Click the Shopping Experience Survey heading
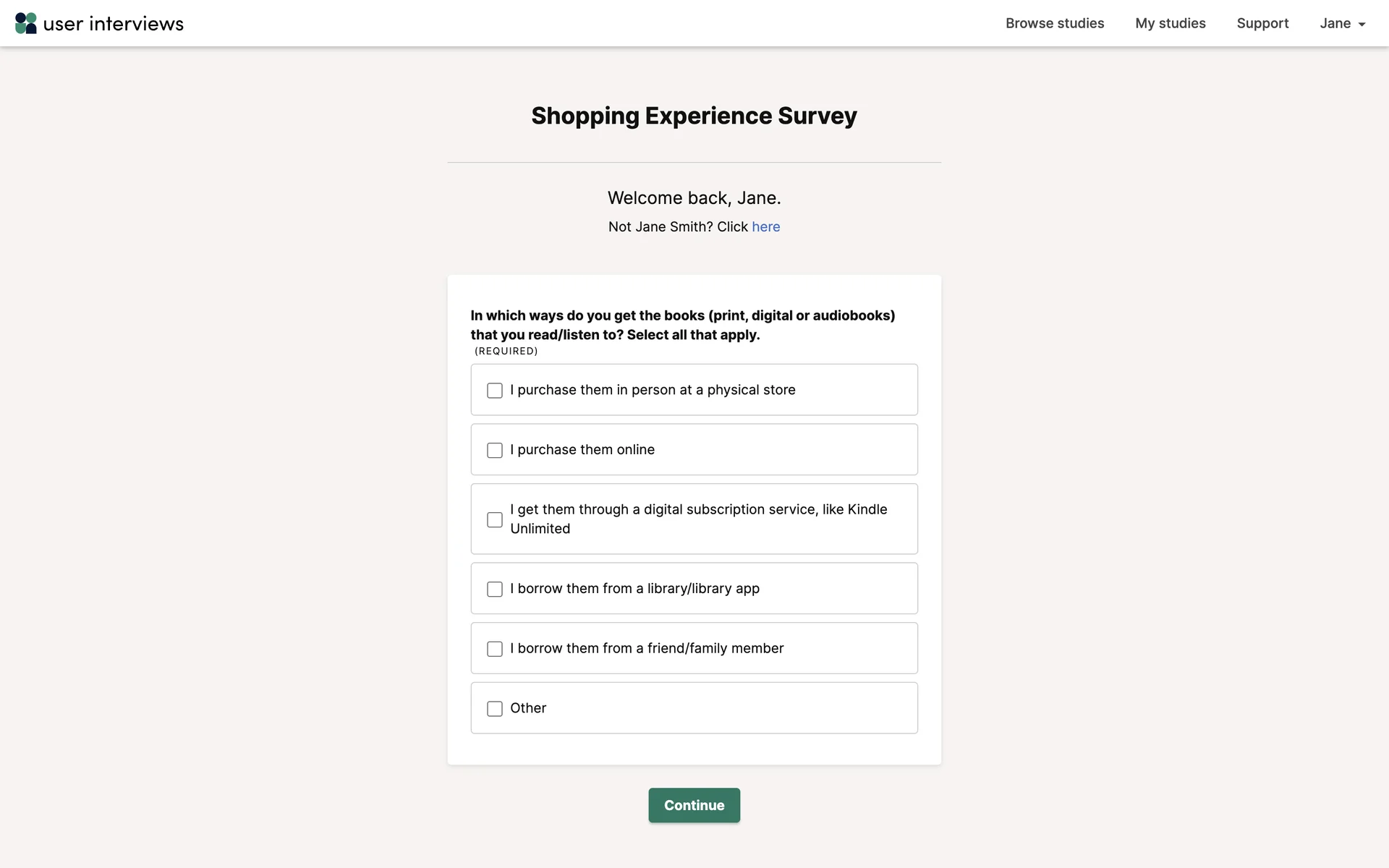 click(x=694, y=116)
